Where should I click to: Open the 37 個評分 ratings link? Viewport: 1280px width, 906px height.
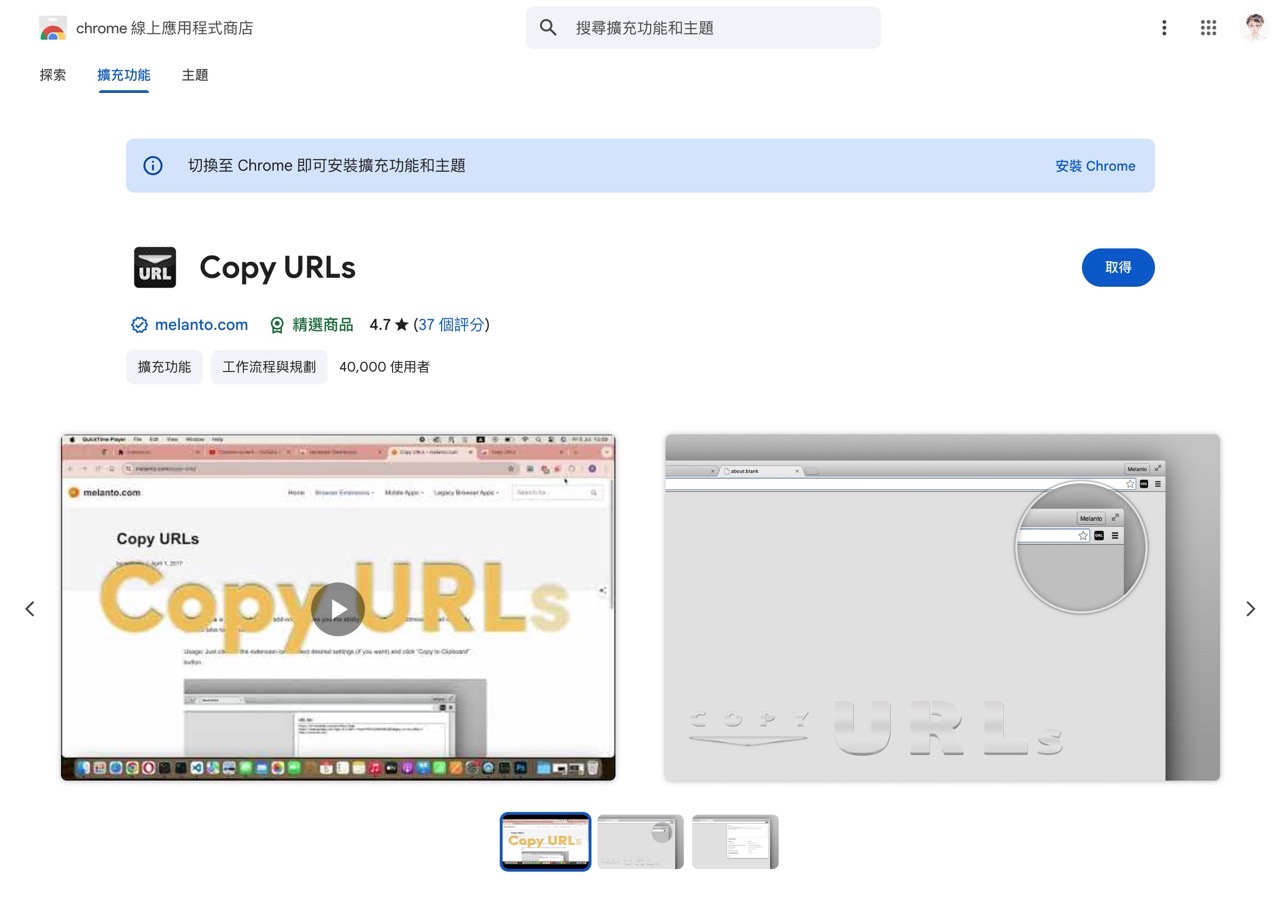[452, 325]
